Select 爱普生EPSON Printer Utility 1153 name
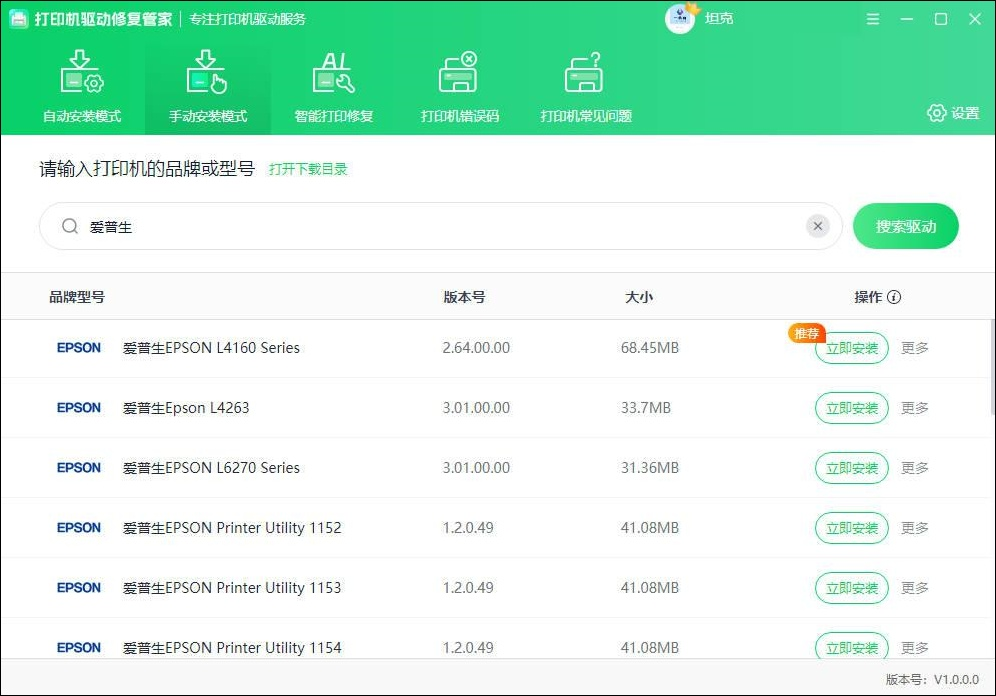The height and width of the screenshot is (696, 996). 232,588
